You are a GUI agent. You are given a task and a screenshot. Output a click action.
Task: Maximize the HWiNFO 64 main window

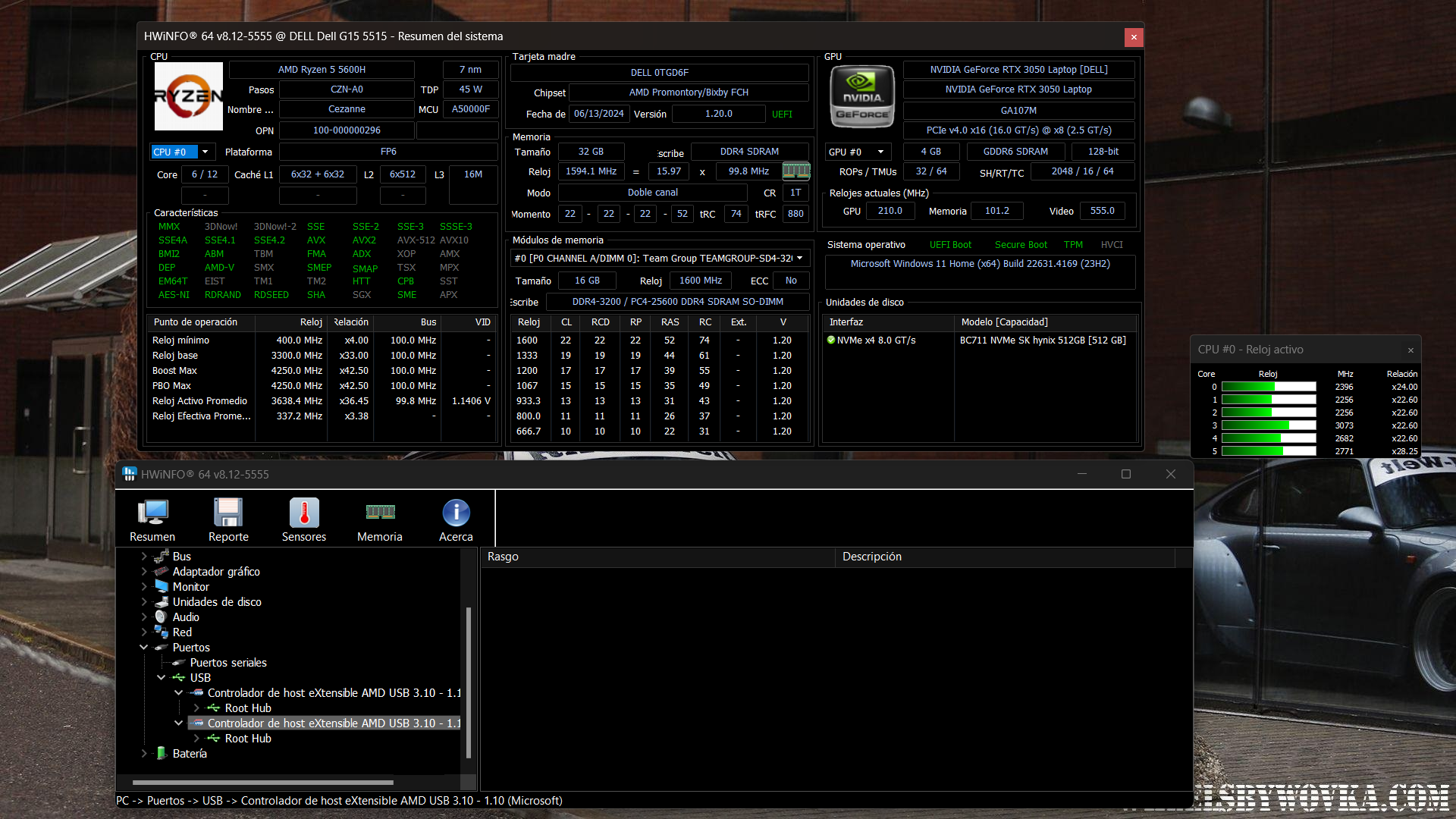click(1126, 474)
